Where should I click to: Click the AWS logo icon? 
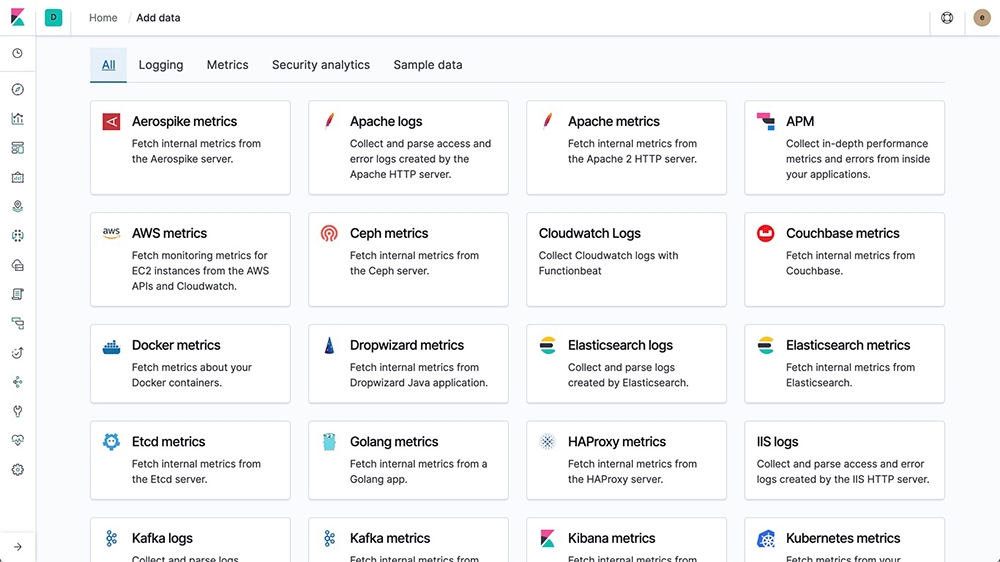[112, 233]
